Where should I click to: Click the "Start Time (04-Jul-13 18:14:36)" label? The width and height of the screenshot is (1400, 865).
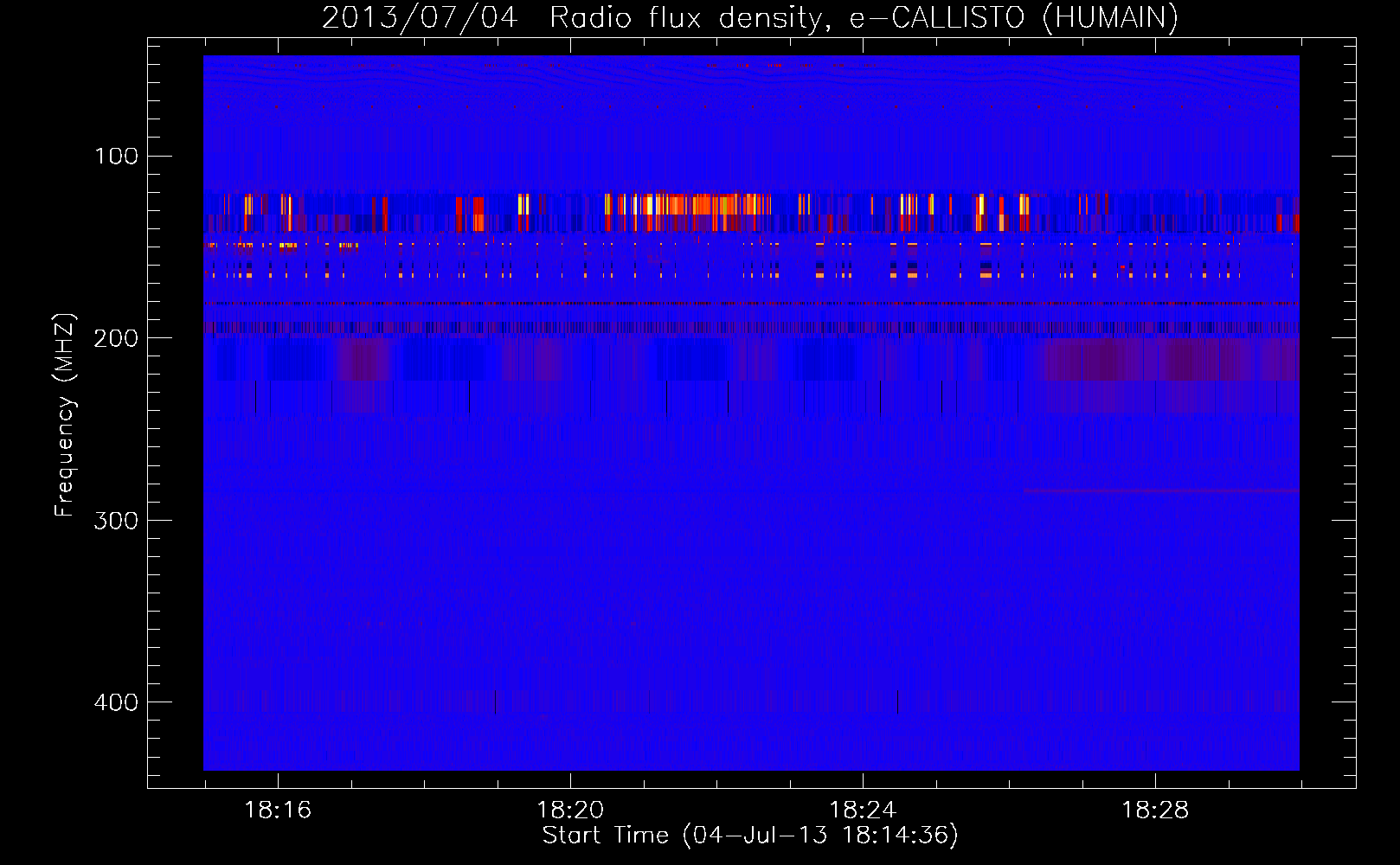pyautogui.click(x=750, y=836)
